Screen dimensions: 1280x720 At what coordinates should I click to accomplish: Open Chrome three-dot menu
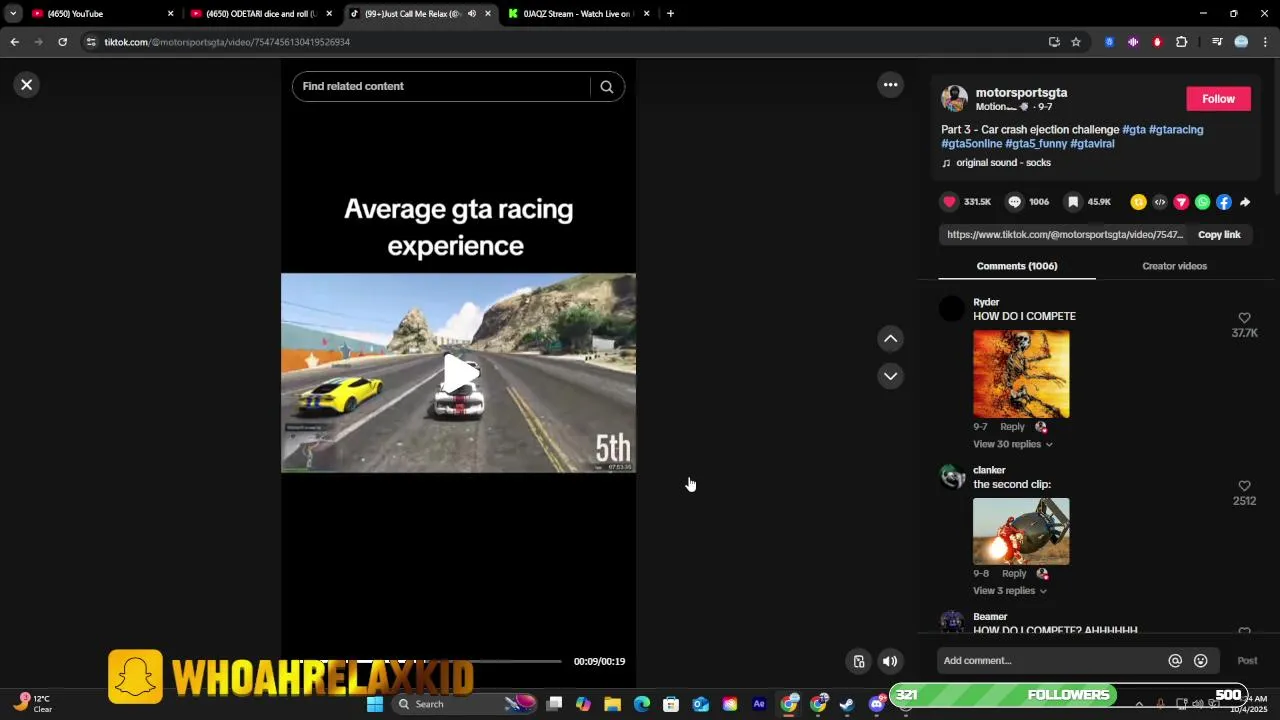[1265, 42]
